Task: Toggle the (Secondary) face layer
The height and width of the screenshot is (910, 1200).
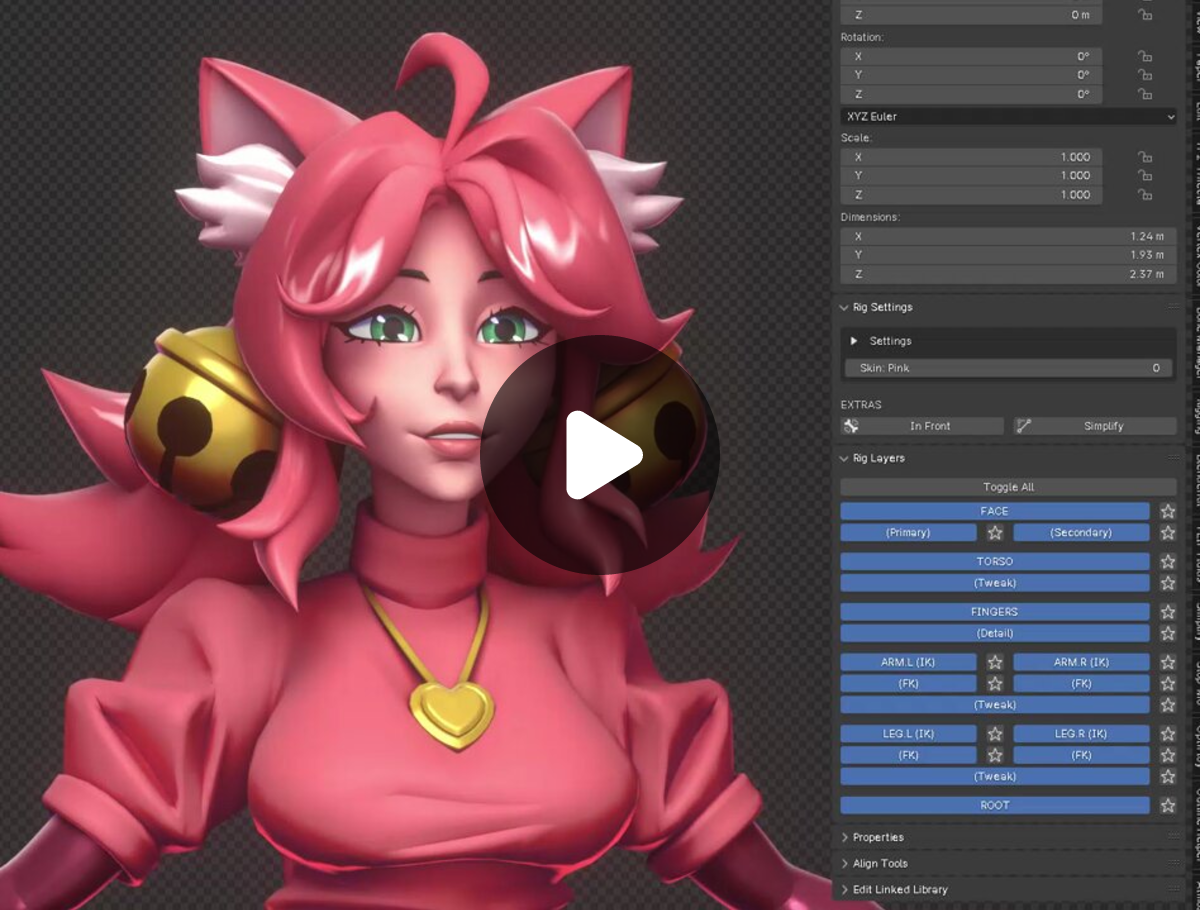Action: pos(1081,533)
